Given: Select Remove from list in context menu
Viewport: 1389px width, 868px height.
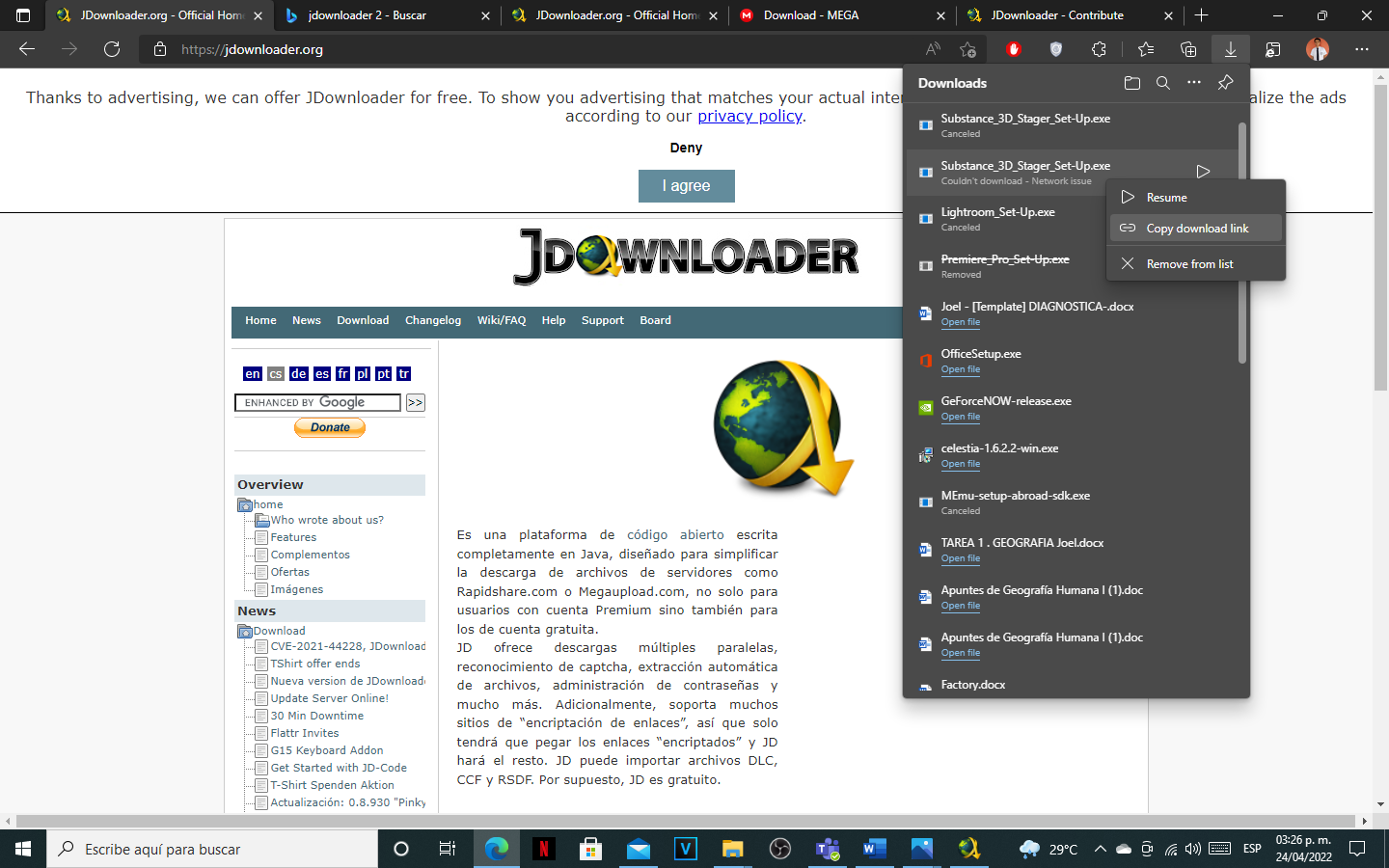Looking at the screenshot, I should pyautogui.click(x=1196, y=264).
